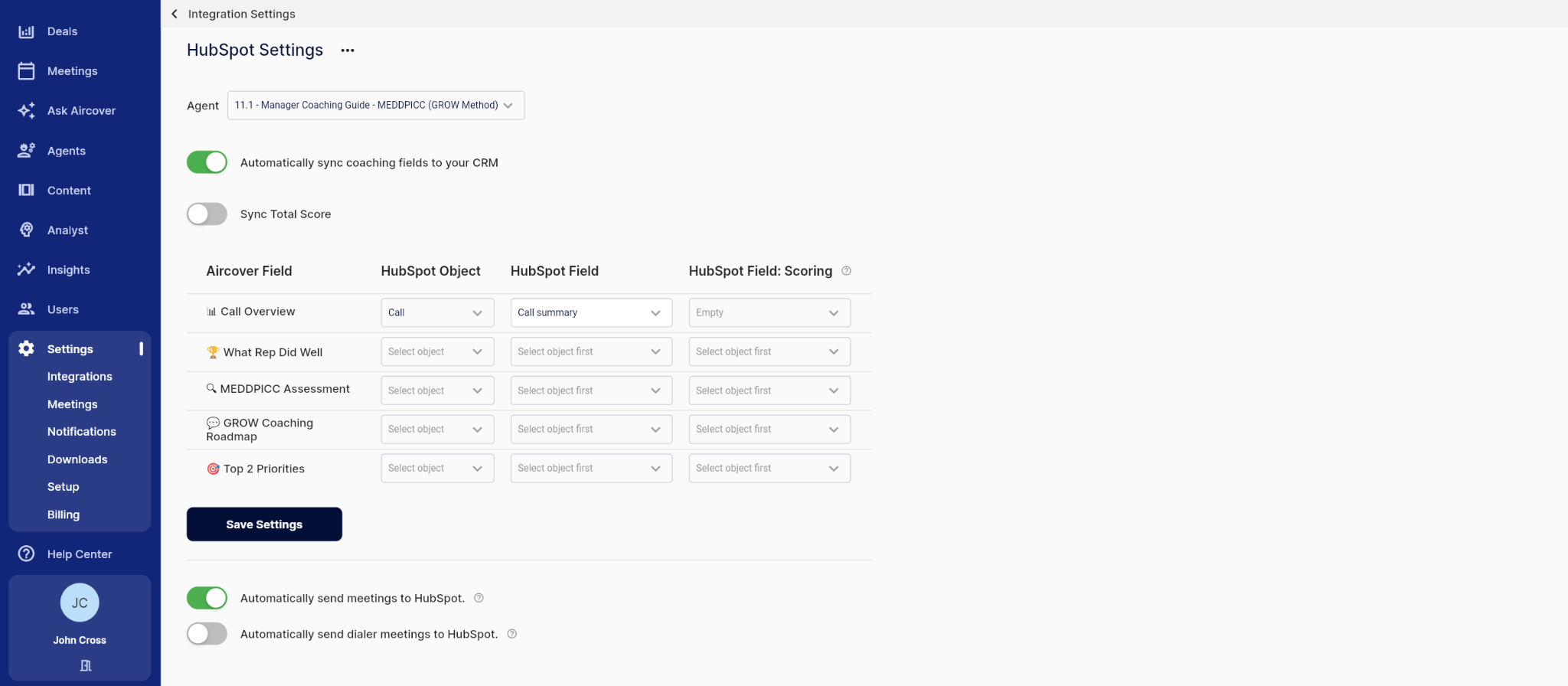Click the Analyst brain icon
1568x686 pixels.
pos(26,230)
